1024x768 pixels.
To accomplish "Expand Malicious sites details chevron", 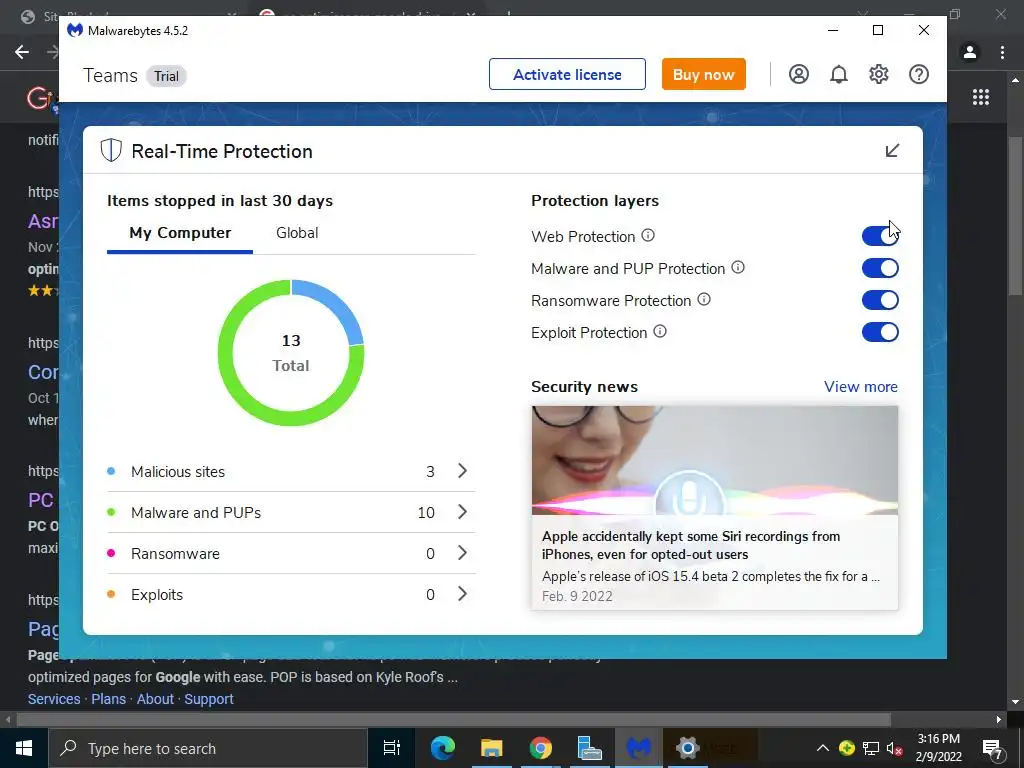I will (x=462, y=471).
